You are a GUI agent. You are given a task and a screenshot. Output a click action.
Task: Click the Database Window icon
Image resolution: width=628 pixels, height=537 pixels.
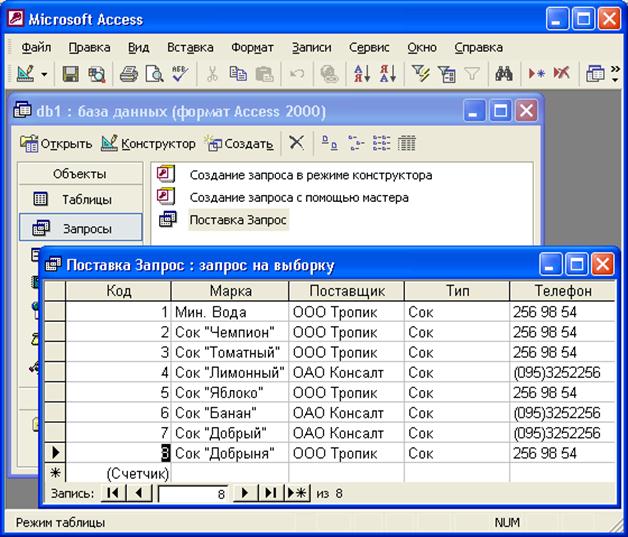595,74
